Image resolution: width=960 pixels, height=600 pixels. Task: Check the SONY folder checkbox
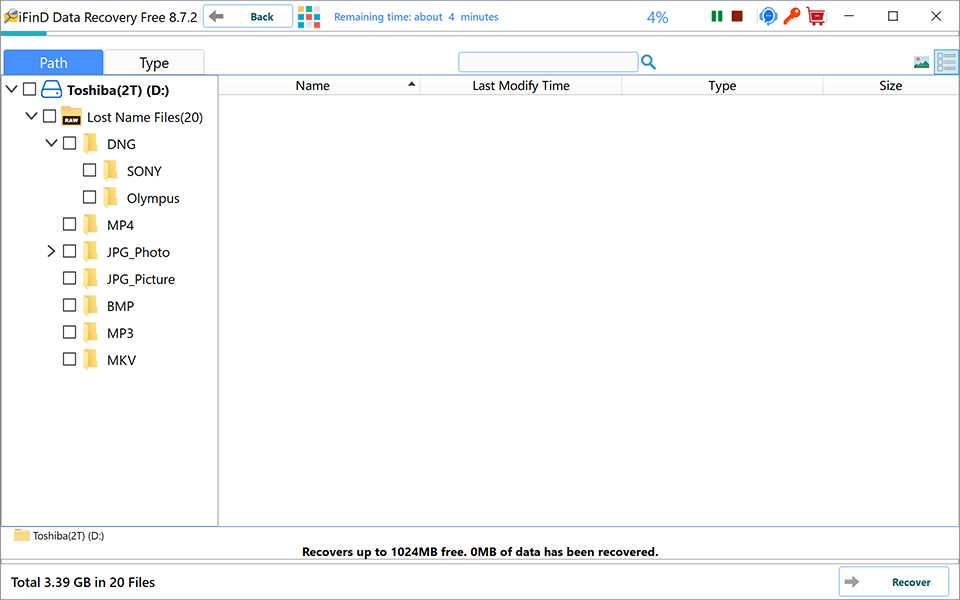click(x=89, y=170)
